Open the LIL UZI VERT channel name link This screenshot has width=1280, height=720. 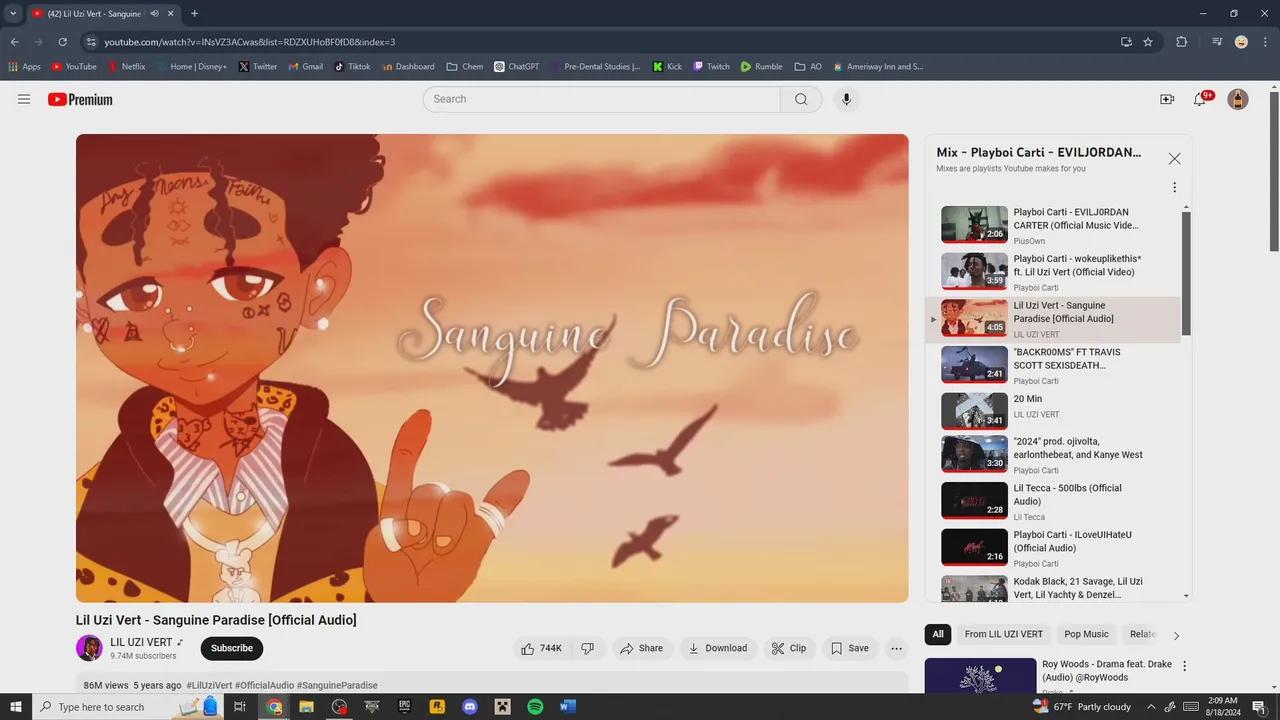[x=141, y=642]
